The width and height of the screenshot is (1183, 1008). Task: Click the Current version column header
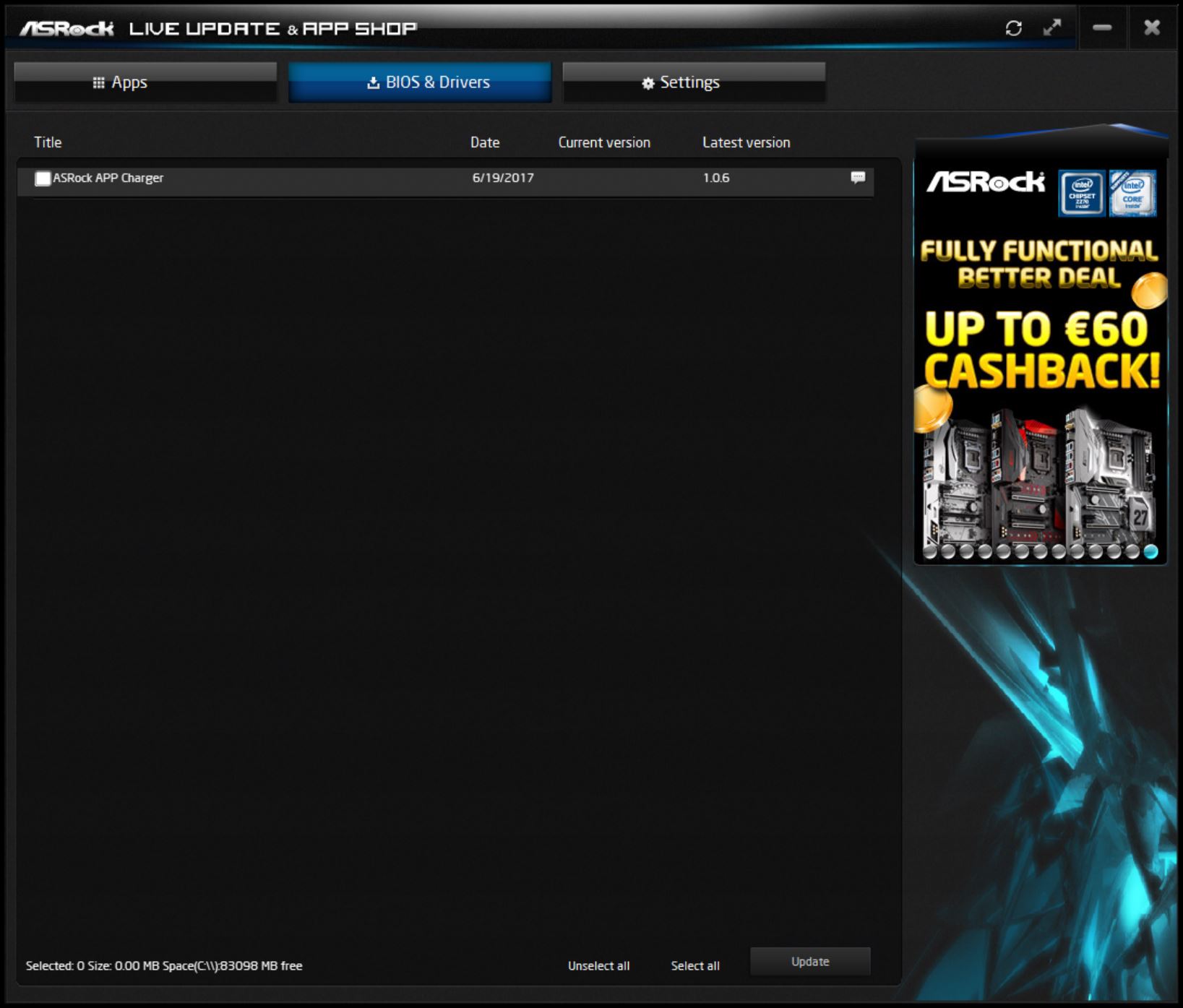(x=604, y=142)
